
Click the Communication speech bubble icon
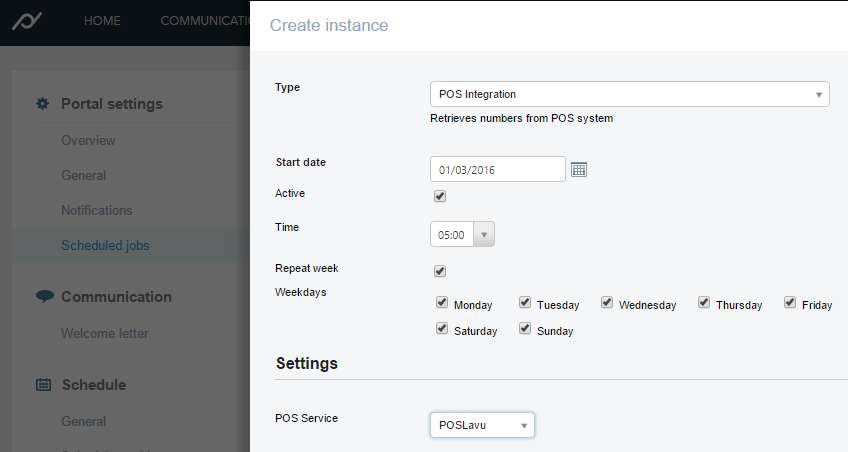44,297
